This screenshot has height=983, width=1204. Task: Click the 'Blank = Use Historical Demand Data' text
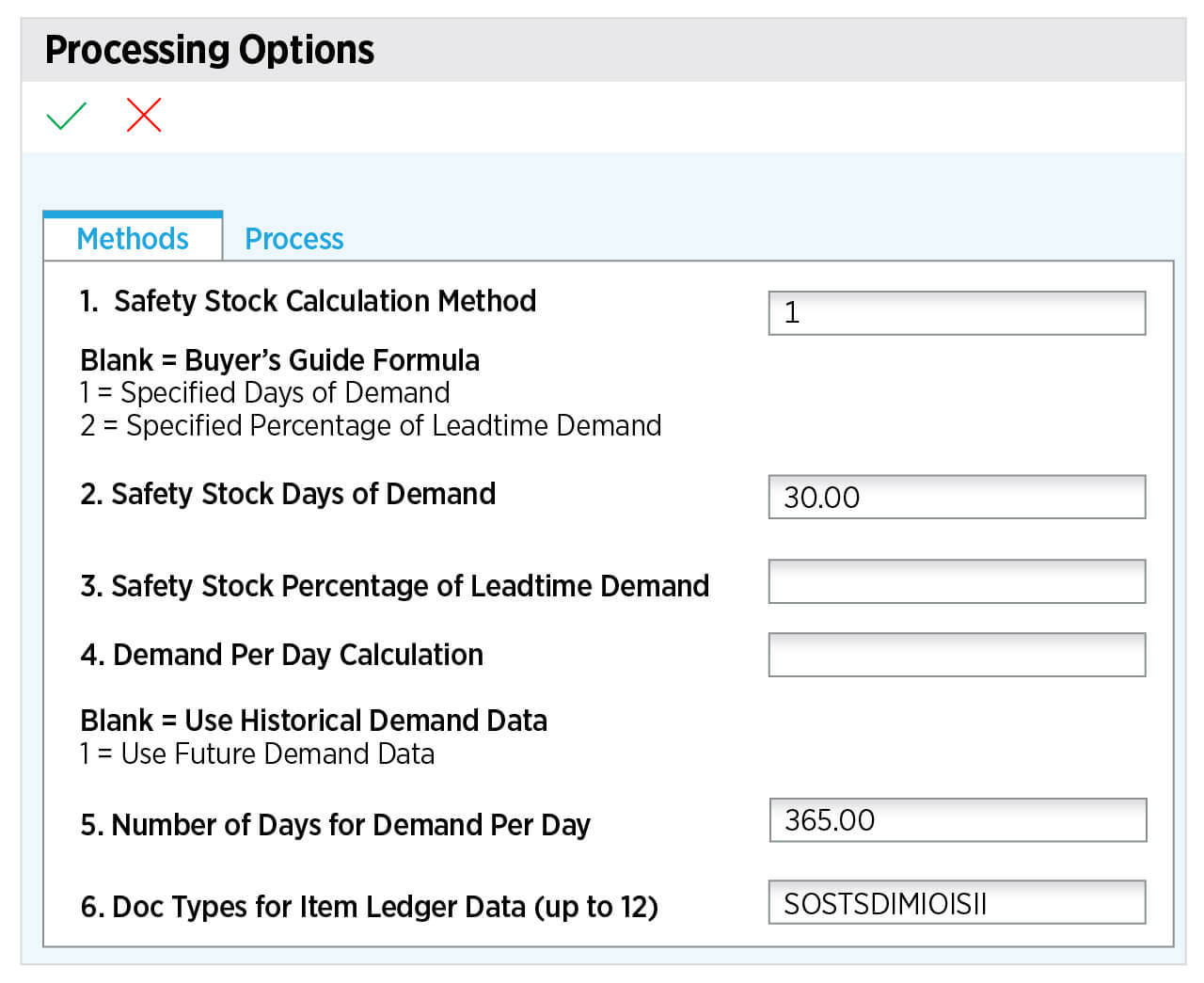(313, 721)
